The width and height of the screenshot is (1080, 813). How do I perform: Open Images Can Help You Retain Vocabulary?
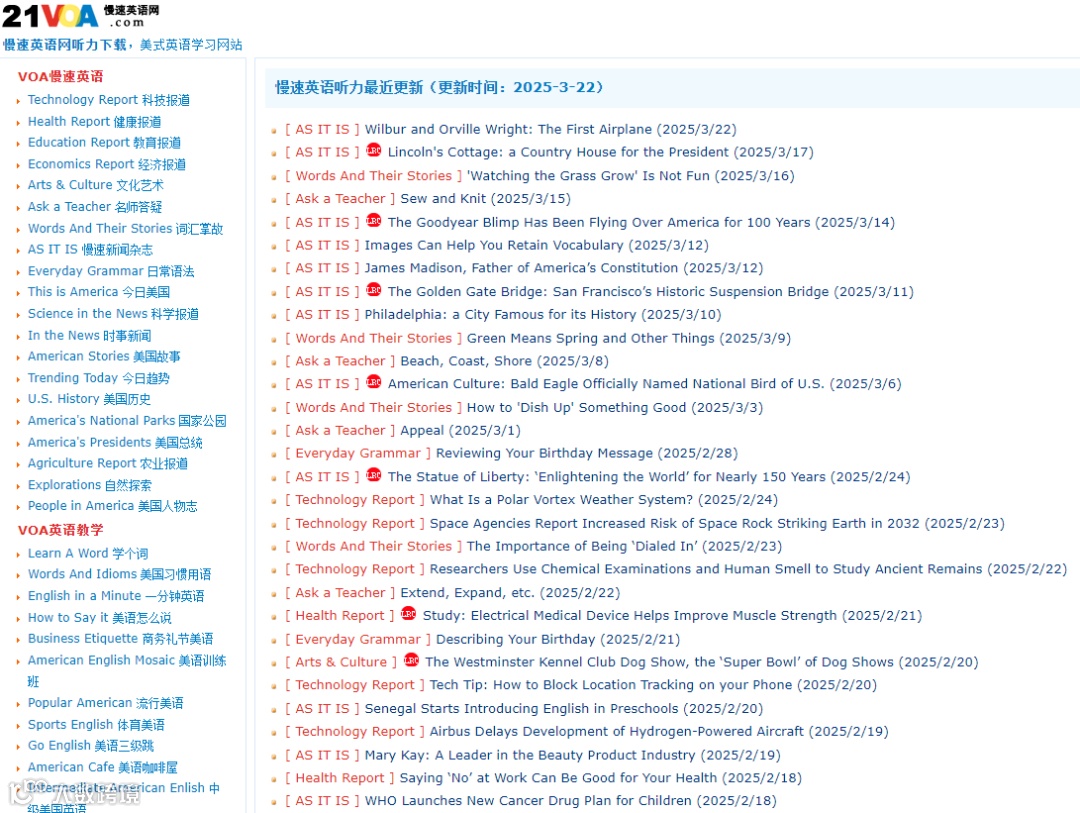coord(537,245)
